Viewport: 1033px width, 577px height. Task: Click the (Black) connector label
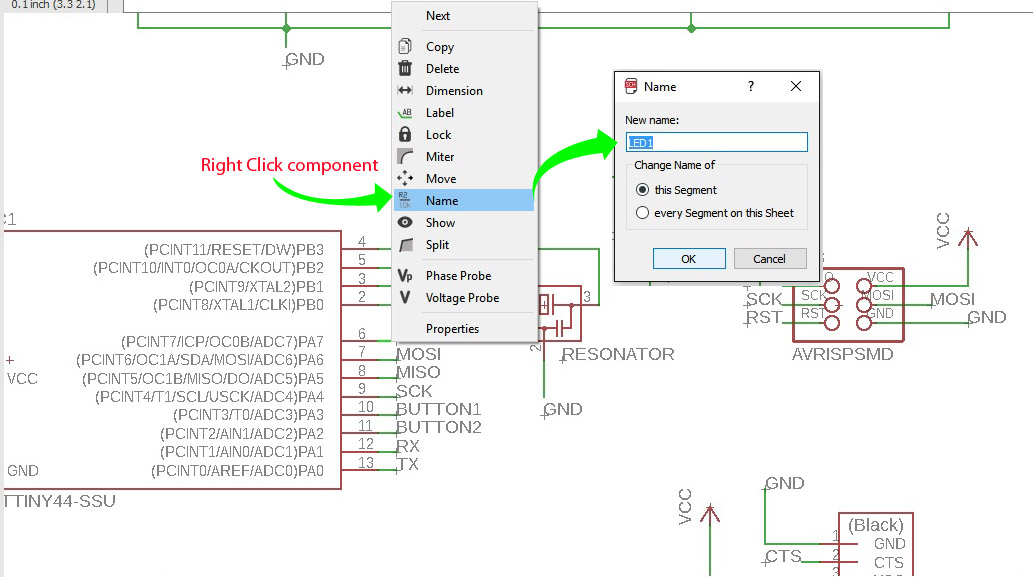876,525
